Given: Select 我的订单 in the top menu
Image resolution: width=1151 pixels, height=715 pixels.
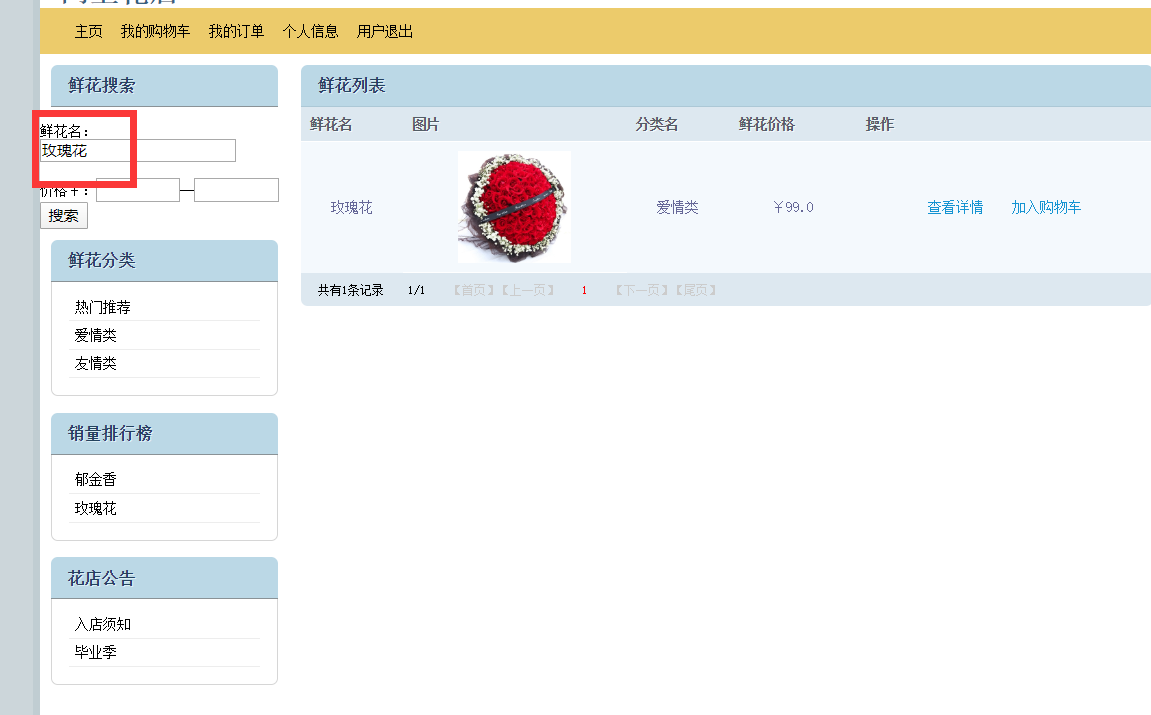Looking at the screenshot, I should tap(236, 31).
